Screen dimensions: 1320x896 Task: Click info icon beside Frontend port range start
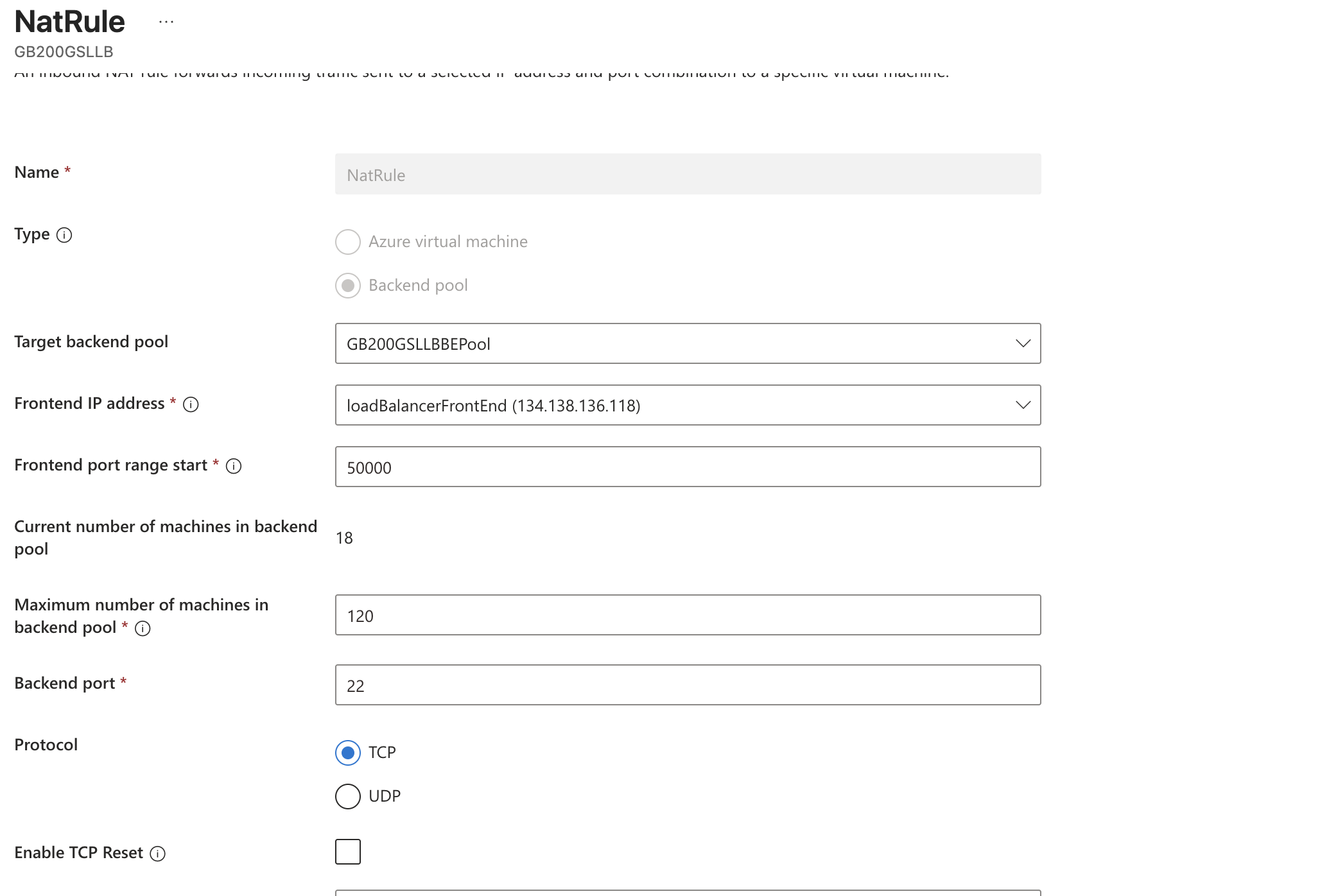pos(234,466)
